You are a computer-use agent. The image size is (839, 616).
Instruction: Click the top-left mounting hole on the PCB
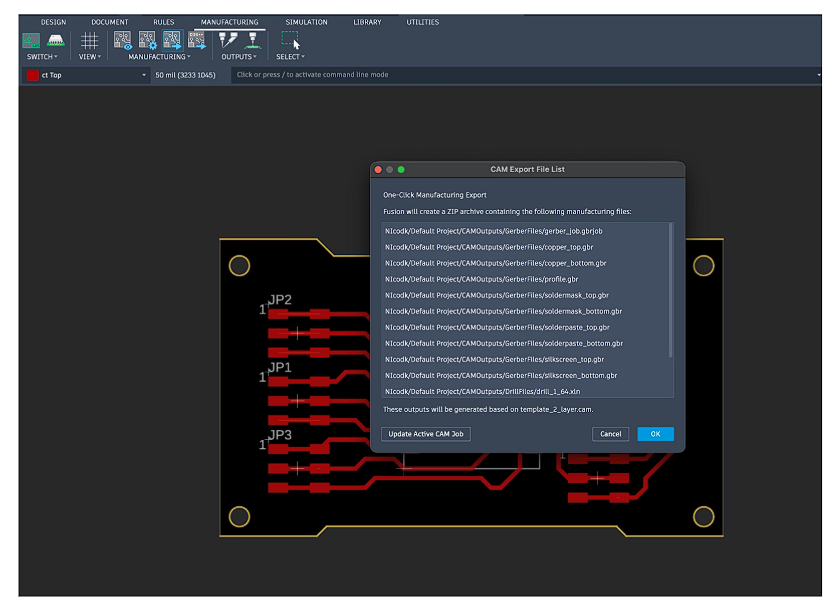[x=239, y=266]
